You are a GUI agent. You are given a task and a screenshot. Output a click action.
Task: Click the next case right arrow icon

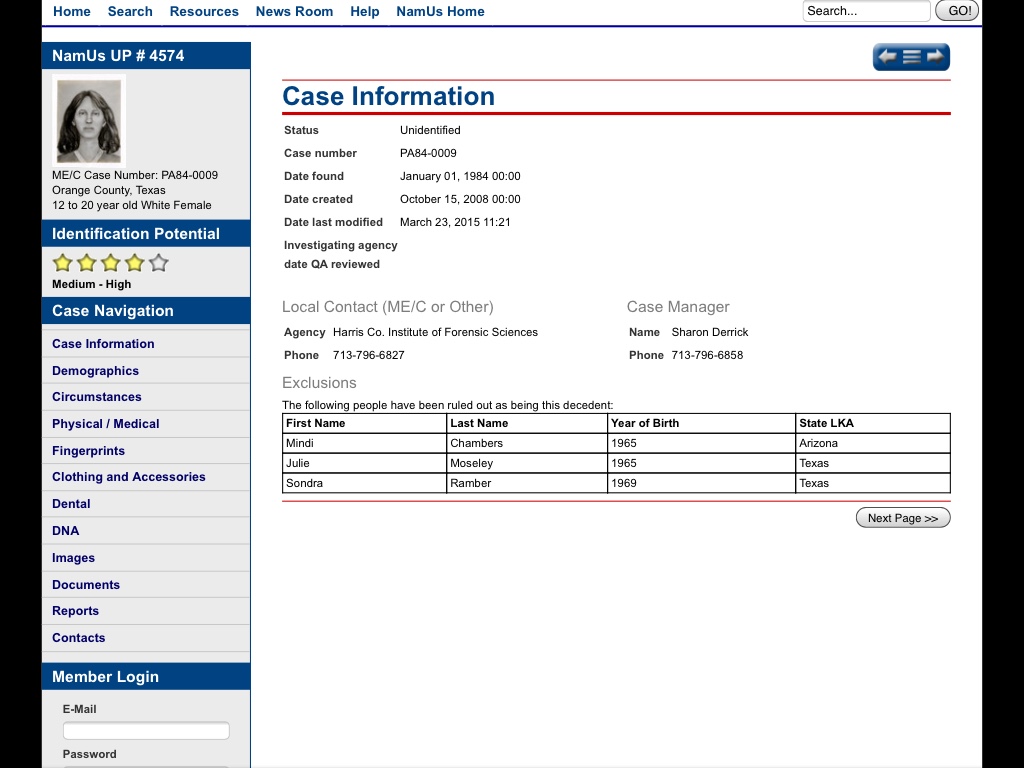tap(936, 57)
